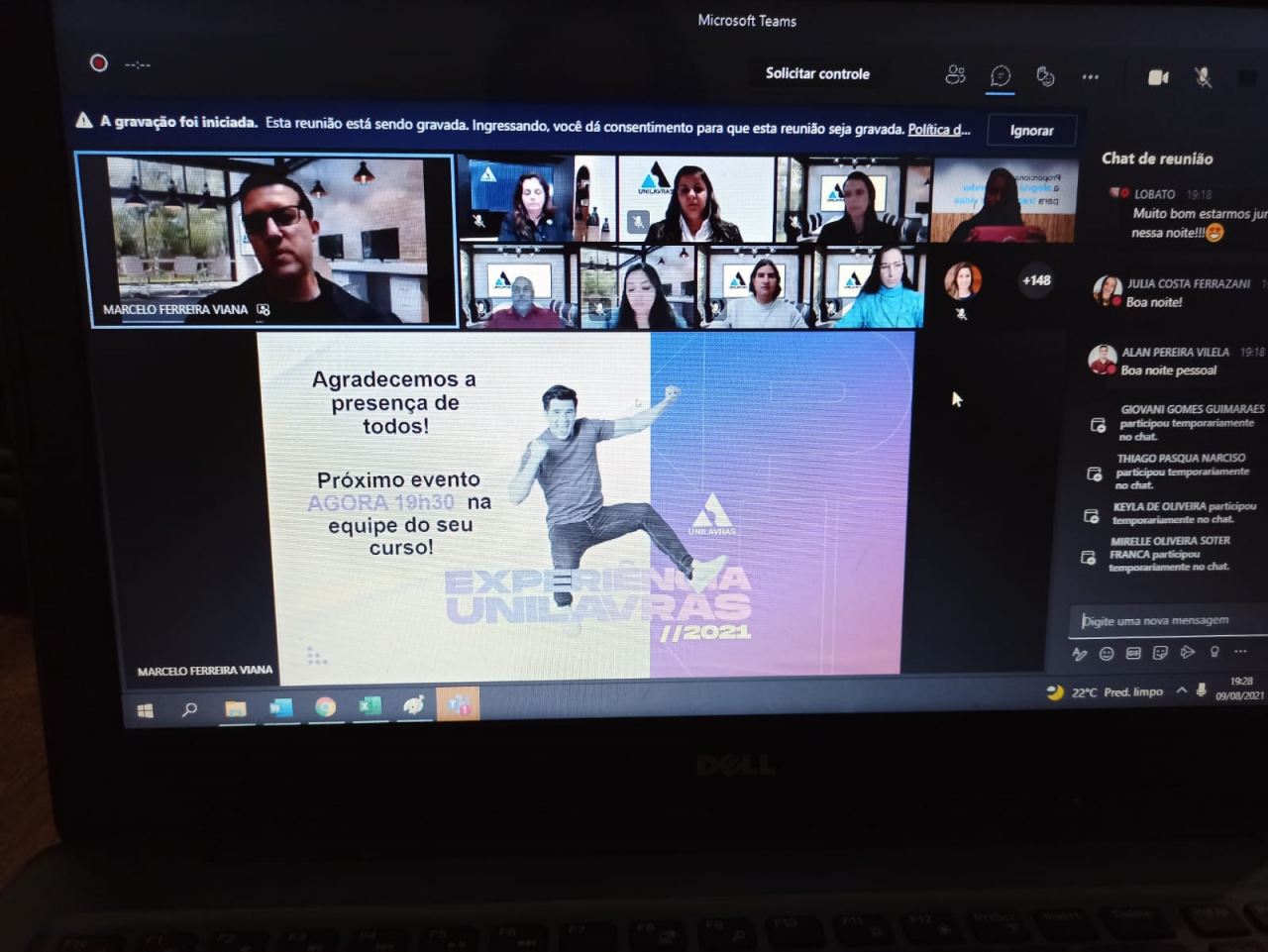Open the emoji picker in chat

[x=1107, y=653]
